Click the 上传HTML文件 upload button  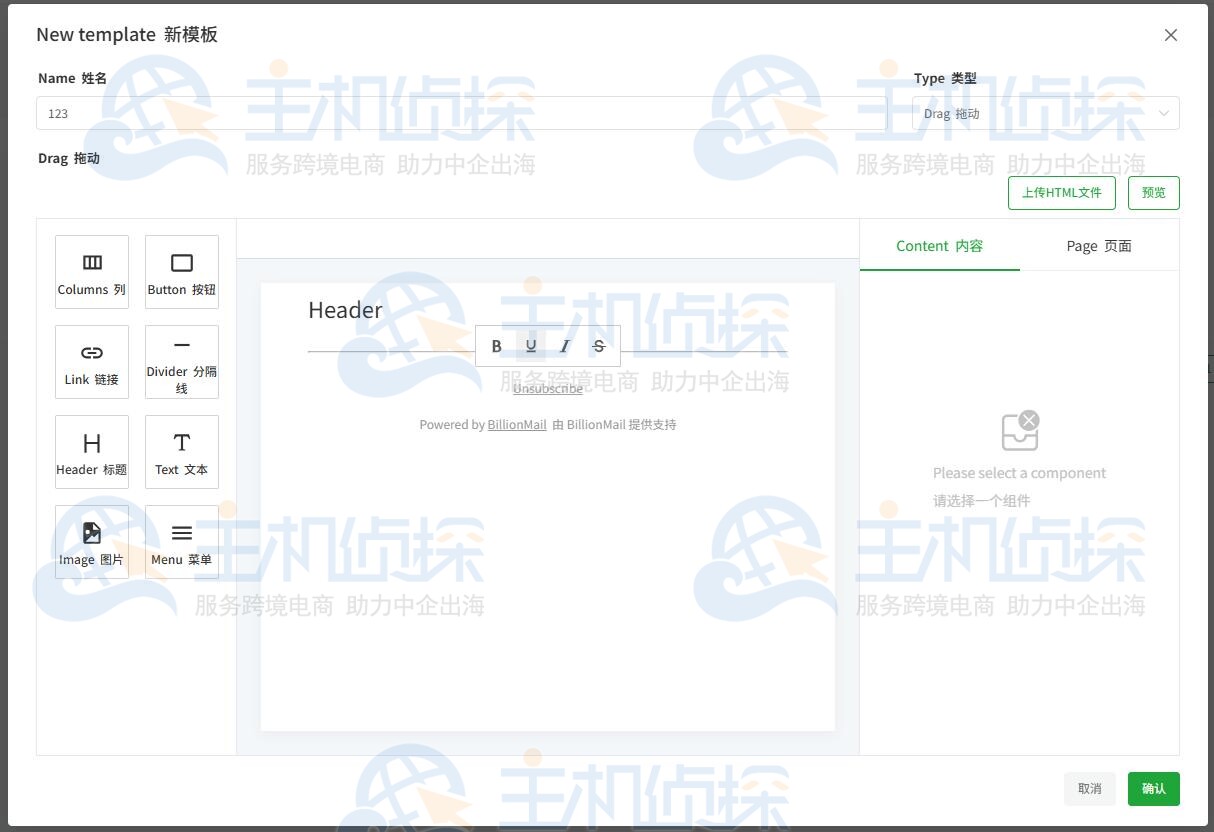(1062, 192)
